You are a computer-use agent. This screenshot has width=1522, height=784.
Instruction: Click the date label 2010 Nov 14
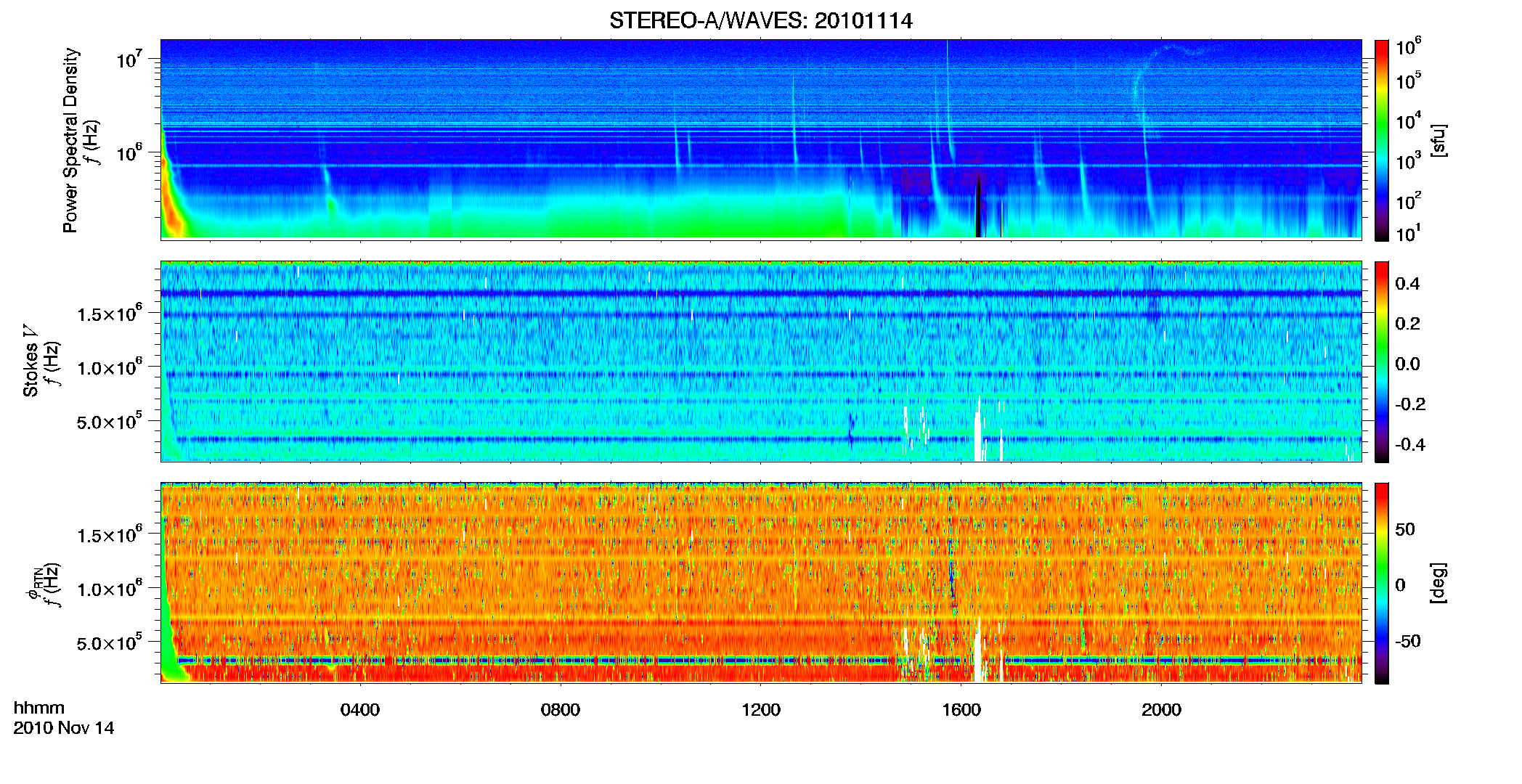point(64,728)
